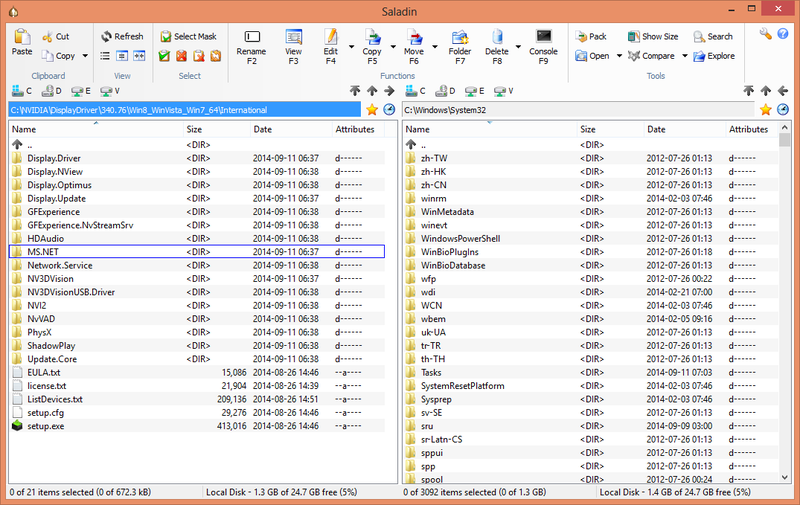This screenshot has height=505, width=800.
Task: Sort right panel by Date column
Action: click(x=685, y=130)
